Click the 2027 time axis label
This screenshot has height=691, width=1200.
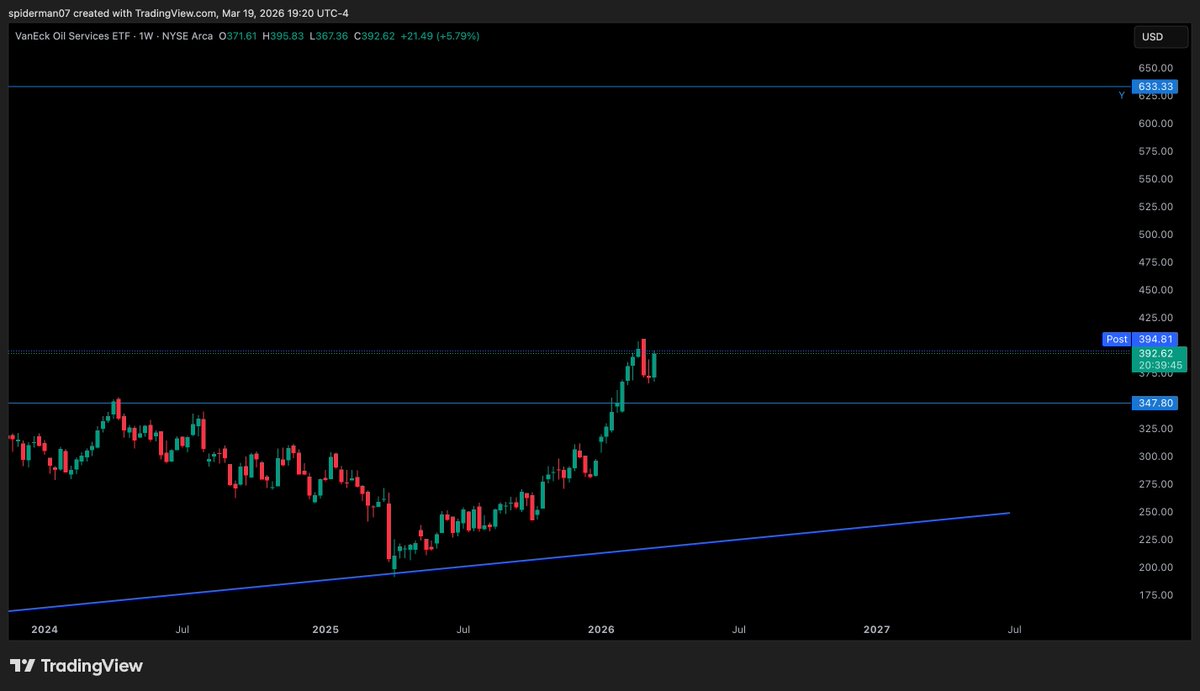pos(877,630)
